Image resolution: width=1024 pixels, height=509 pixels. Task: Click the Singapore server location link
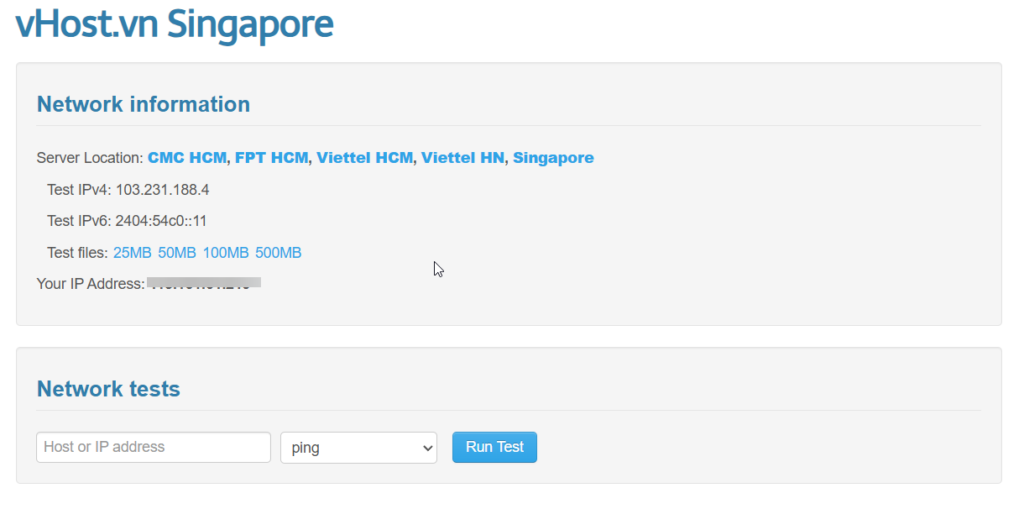[x=553, y=158]
